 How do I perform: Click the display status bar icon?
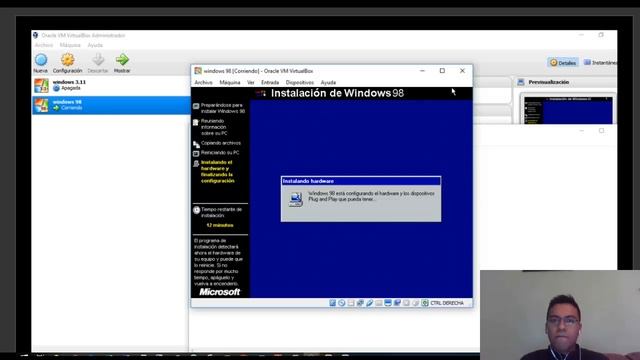(388, 303)
